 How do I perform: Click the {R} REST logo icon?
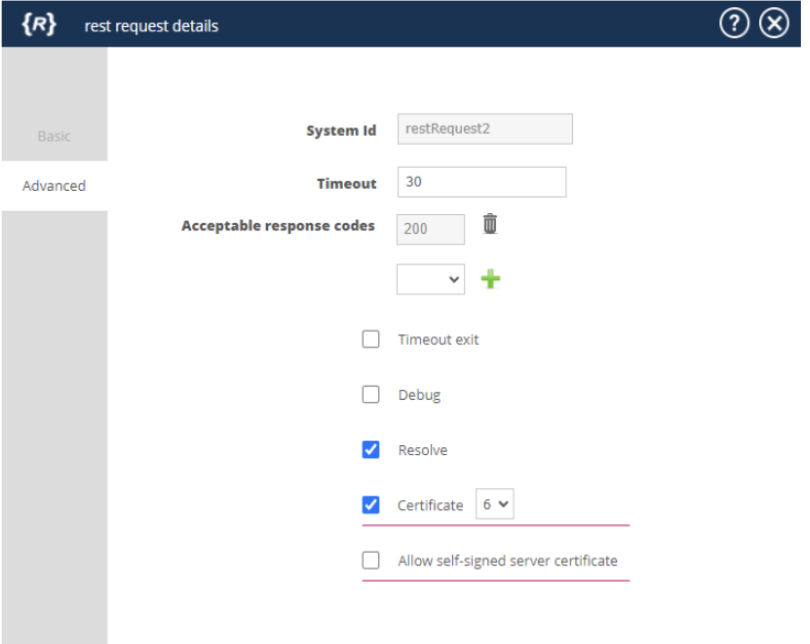coord(38,25)
